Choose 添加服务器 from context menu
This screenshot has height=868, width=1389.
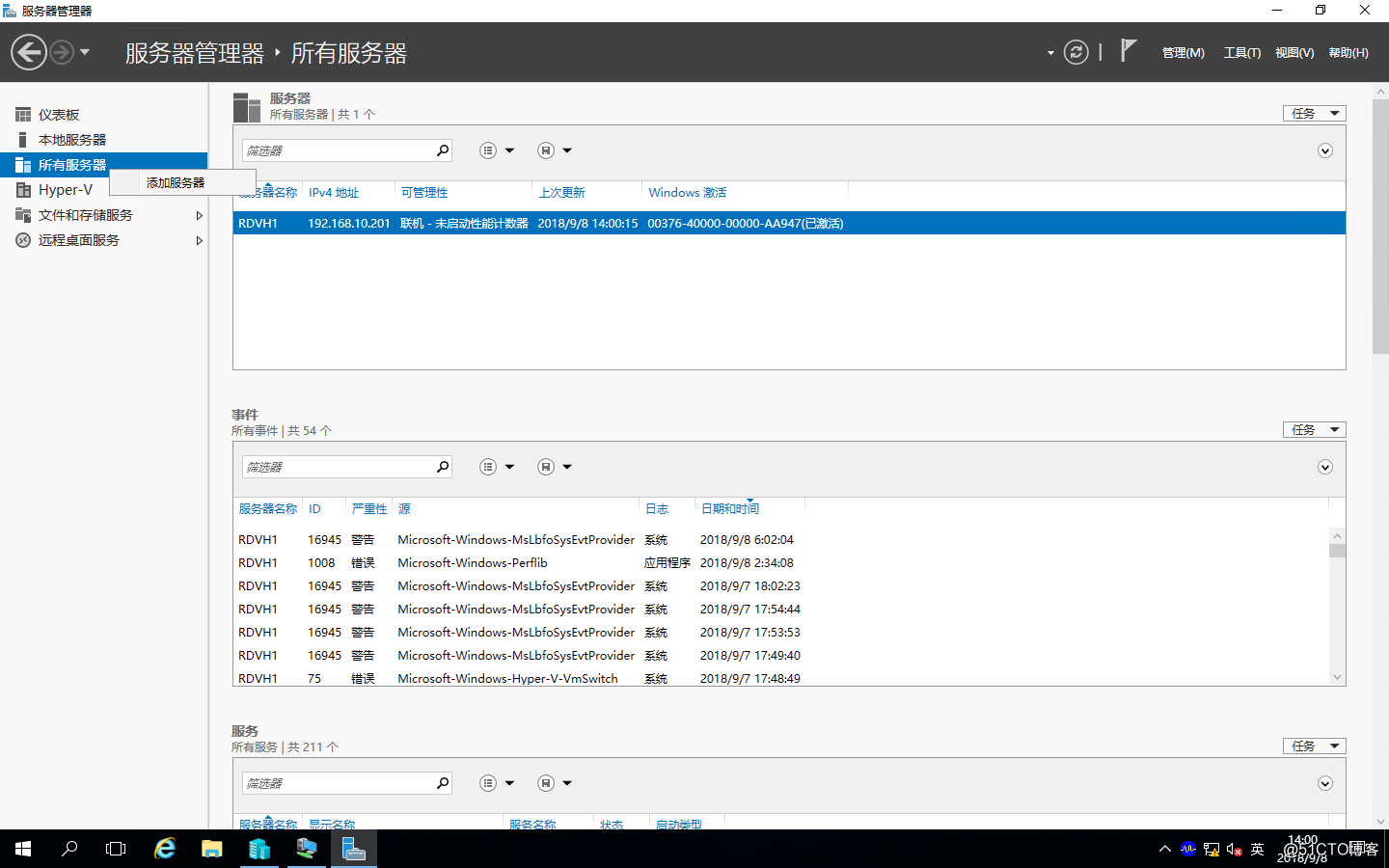point(182,182)
